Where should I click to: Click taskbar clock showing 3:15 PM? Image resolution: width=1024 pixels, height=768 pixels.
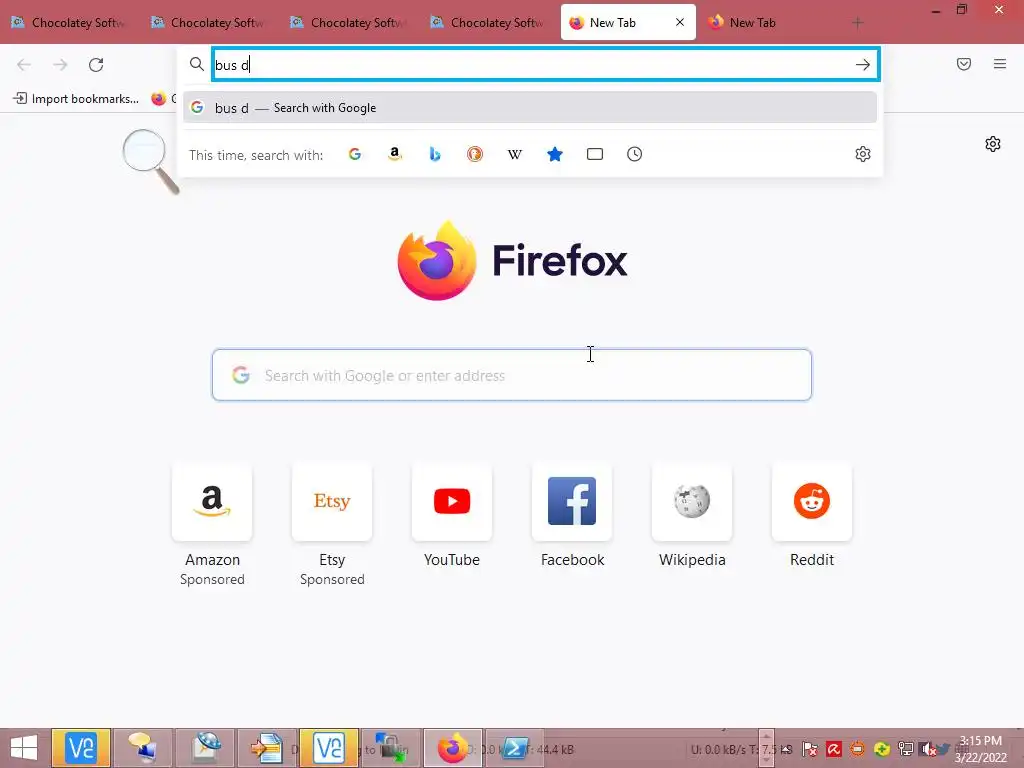click(x=980, y=749)
